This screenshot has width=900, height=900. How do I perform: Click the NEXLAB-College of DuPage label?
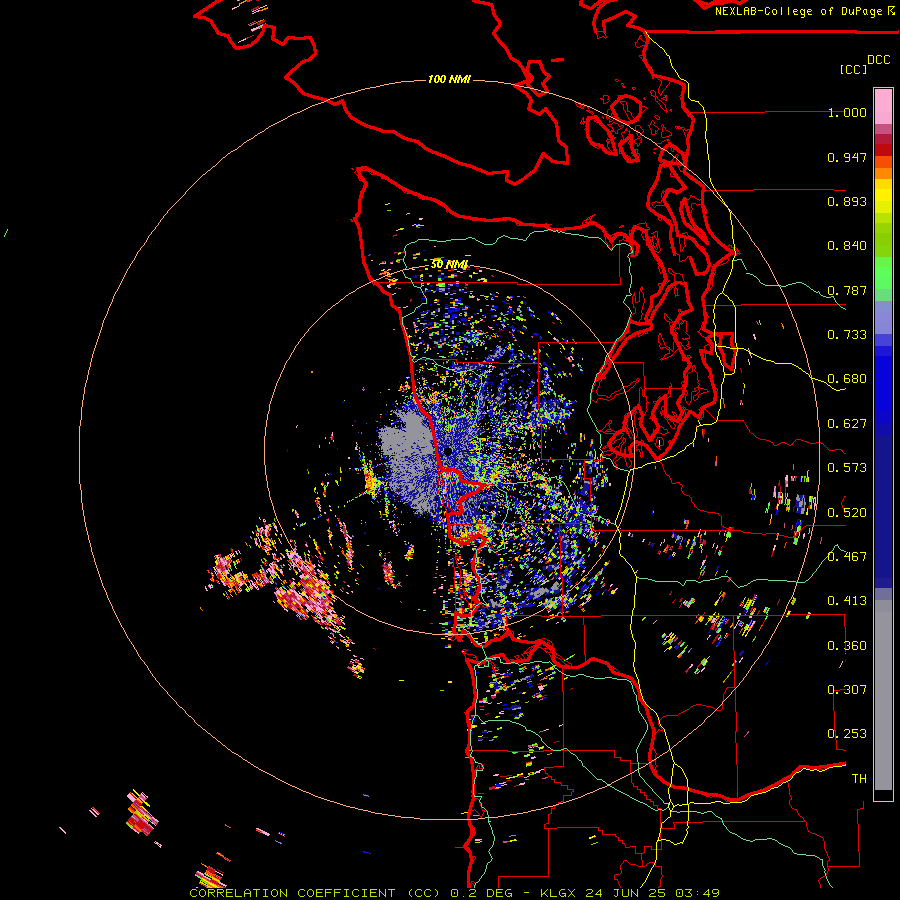pyautogui.click(x=798, y=11)
